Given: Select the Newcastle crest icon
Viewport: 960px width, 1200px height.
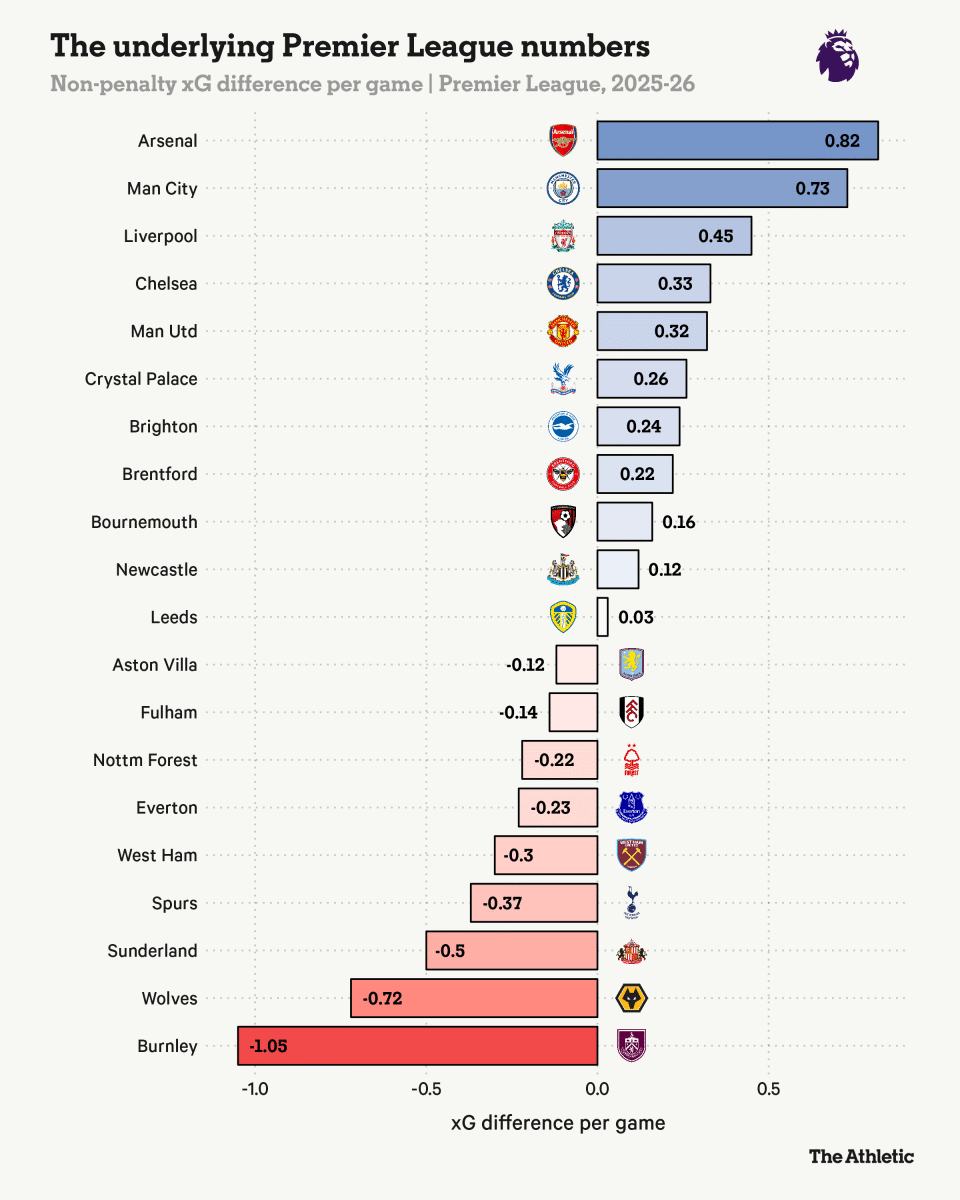Looking at the screenshot, I should point(563,570).
